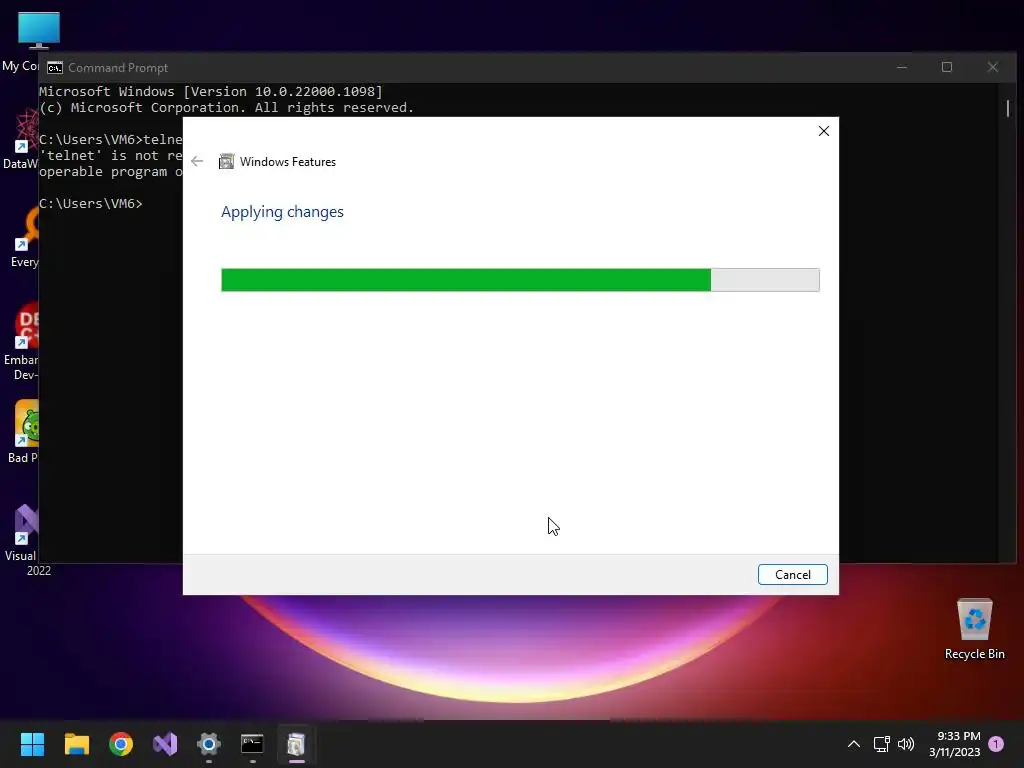Image resolution: width=1024 pixels, height=768 pixels.
Task: Click the Command Prompt title bar icon
Action: click(x=55, y=68)
